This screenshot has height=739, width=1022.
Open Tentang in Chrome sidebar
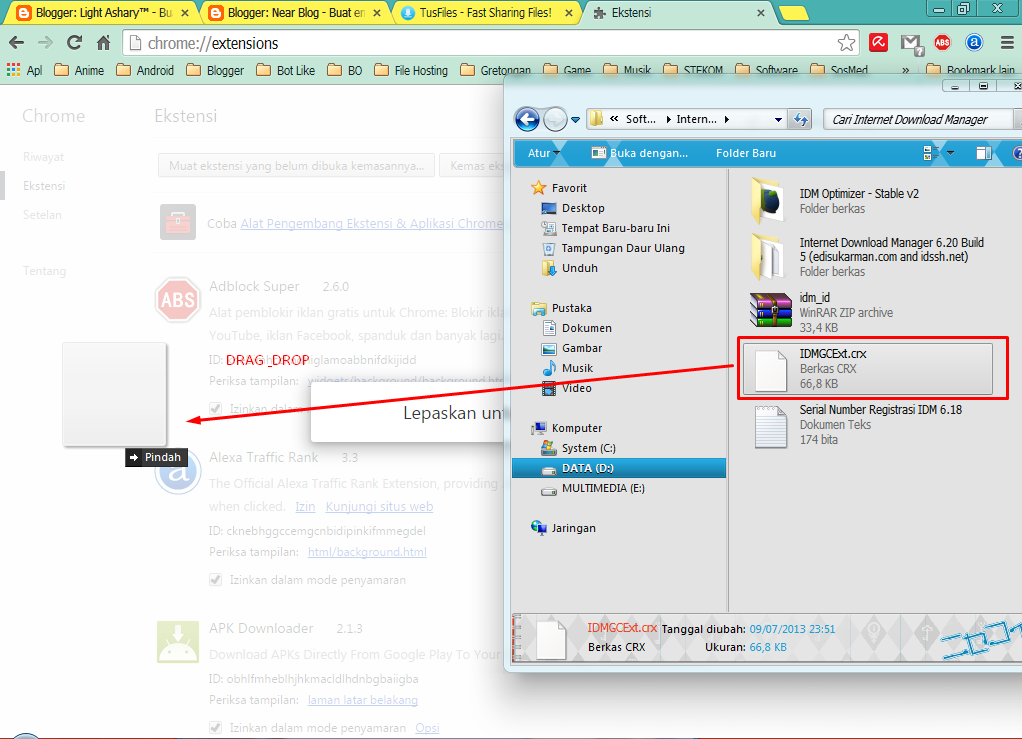coord(44,270)
